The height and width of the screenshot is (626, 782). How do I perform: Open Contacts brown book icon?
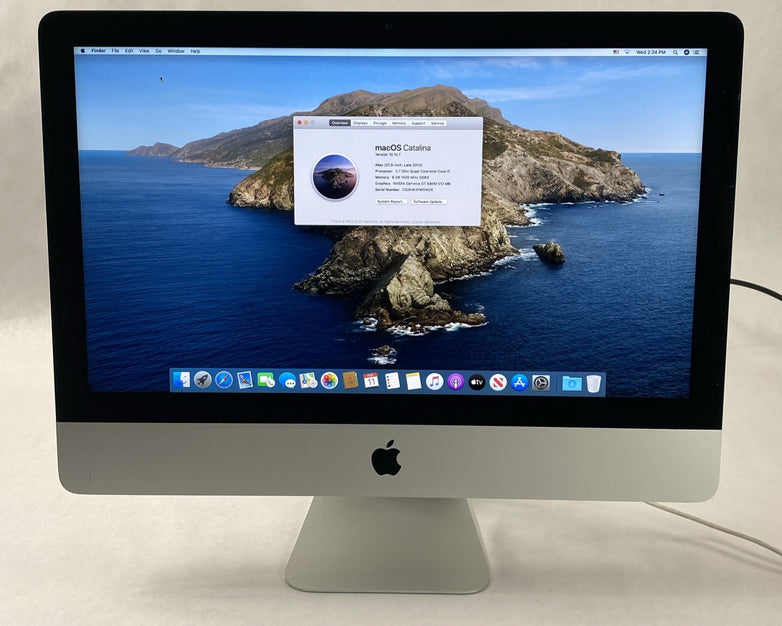[x=351, y=381]
